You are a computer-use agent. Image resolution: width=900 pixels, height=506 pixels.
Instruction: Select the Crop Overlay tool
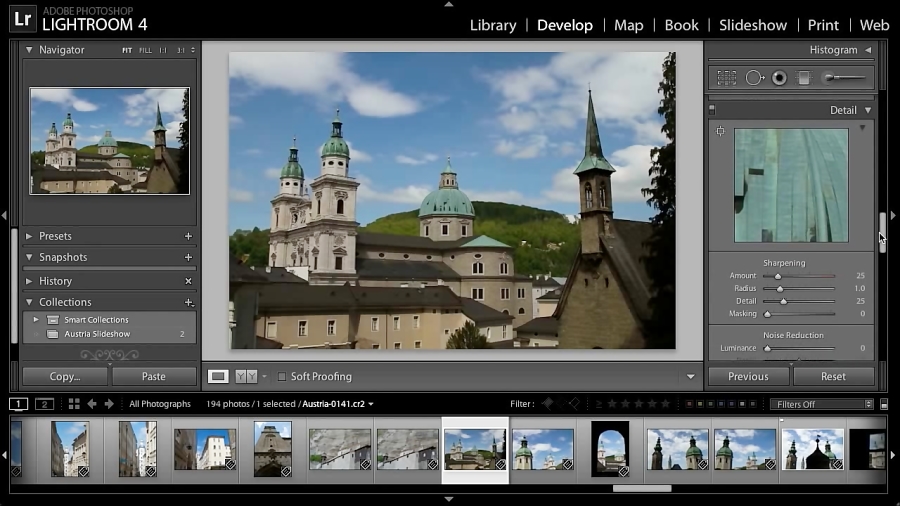pos(726,77)
